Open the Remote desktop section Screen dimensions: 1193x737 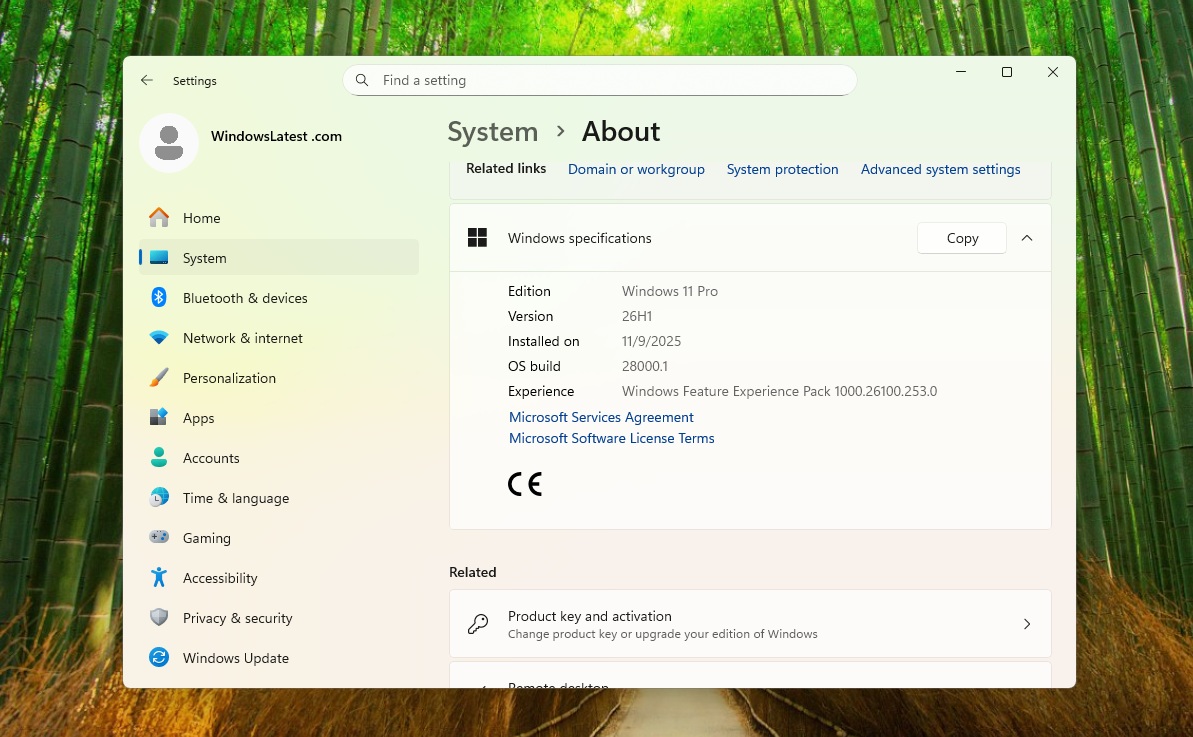(x=750, y=685)
